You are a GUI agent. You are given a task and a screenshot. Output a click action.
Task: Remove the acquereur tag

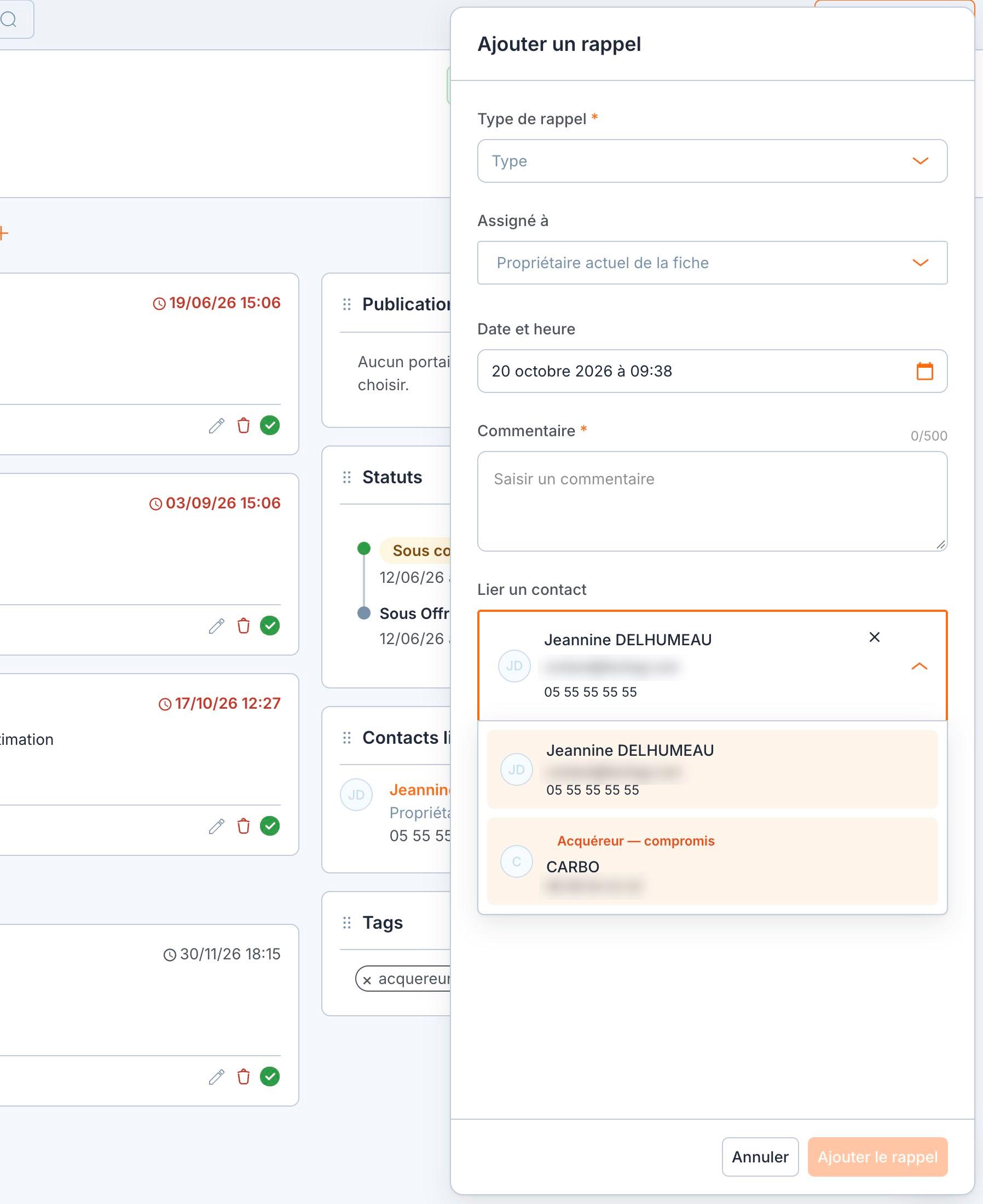367,980
